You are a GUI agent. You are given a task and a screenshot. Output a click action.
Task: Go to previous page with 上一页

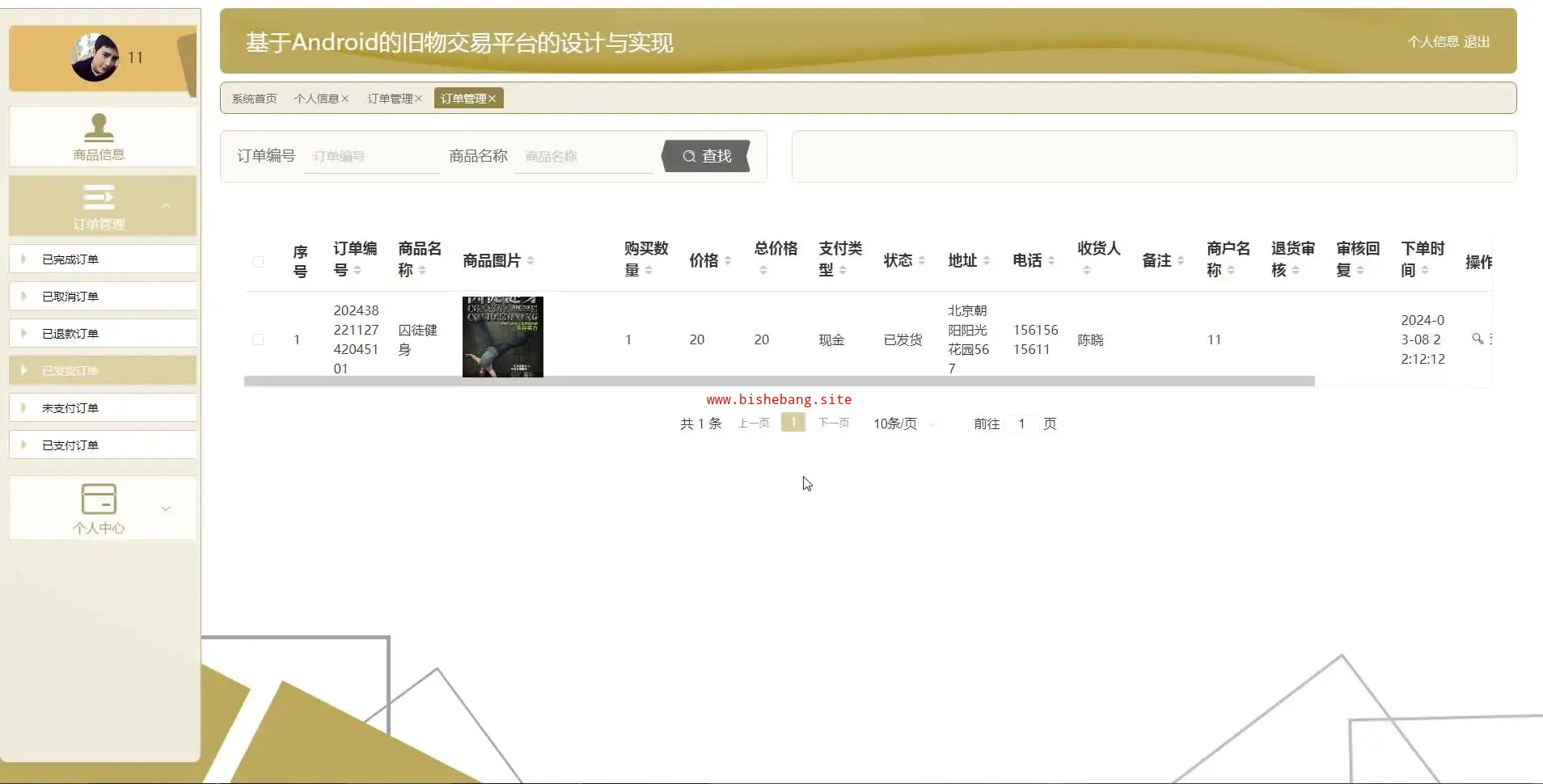(x=754, y=424)
